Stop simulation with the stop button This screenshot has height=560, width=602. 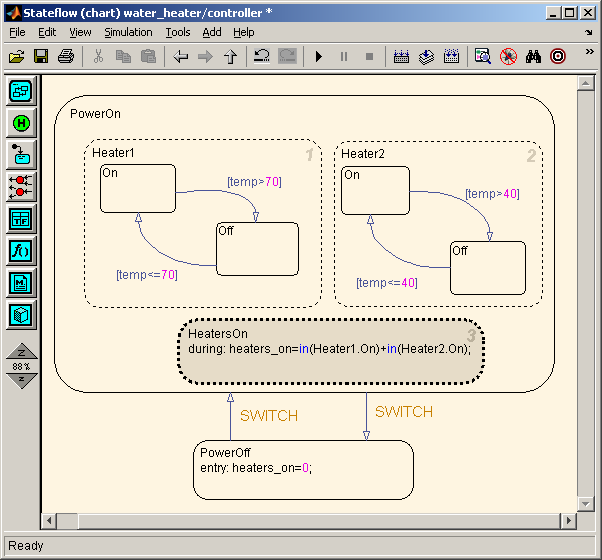(369, 57)
